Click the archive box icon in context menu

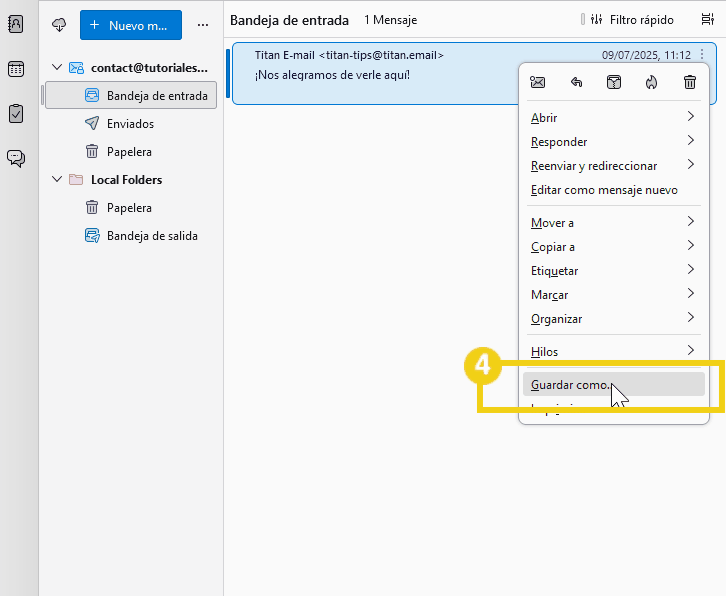point(614,82)
